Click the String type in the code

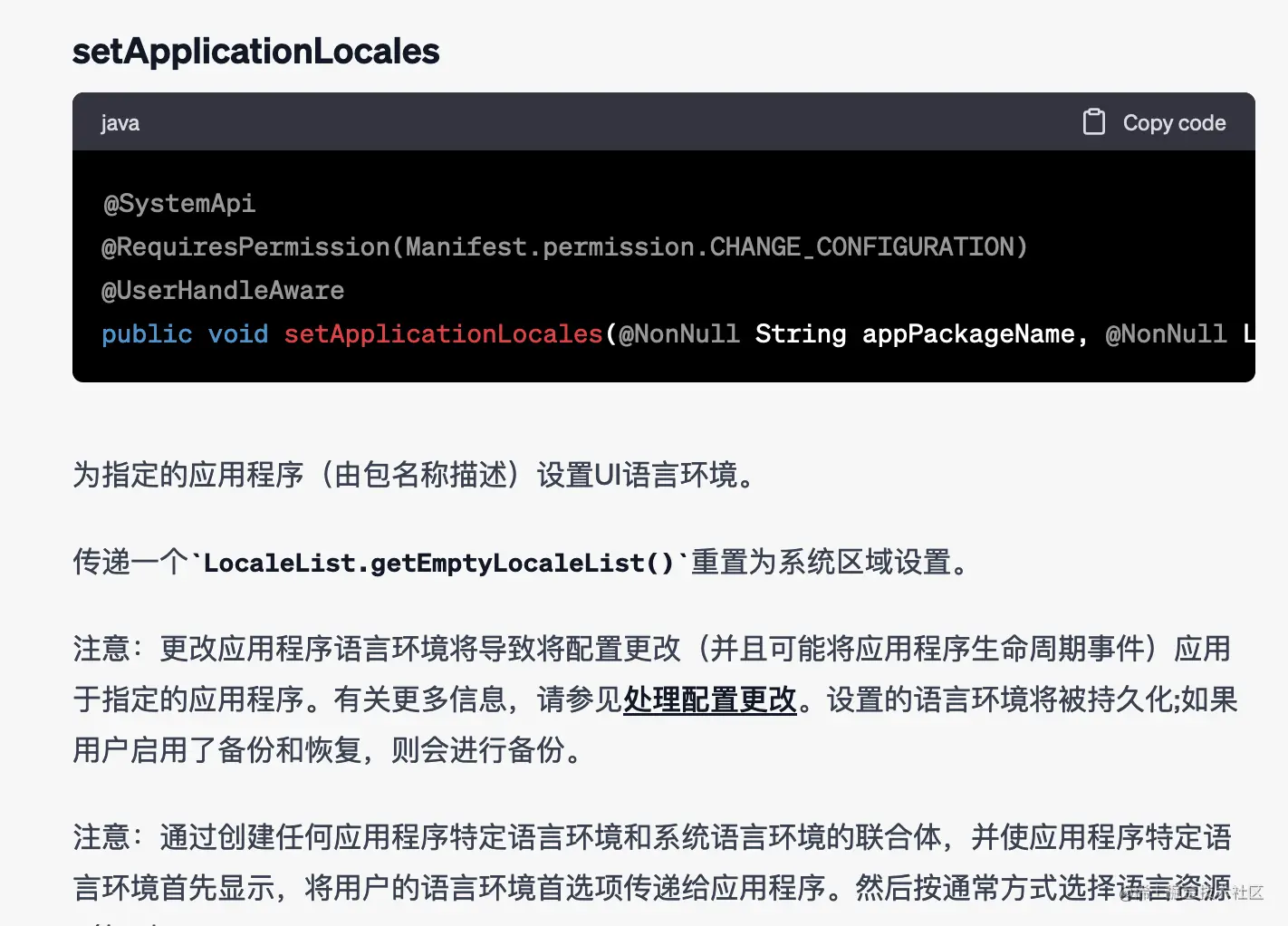pos(801,334)
